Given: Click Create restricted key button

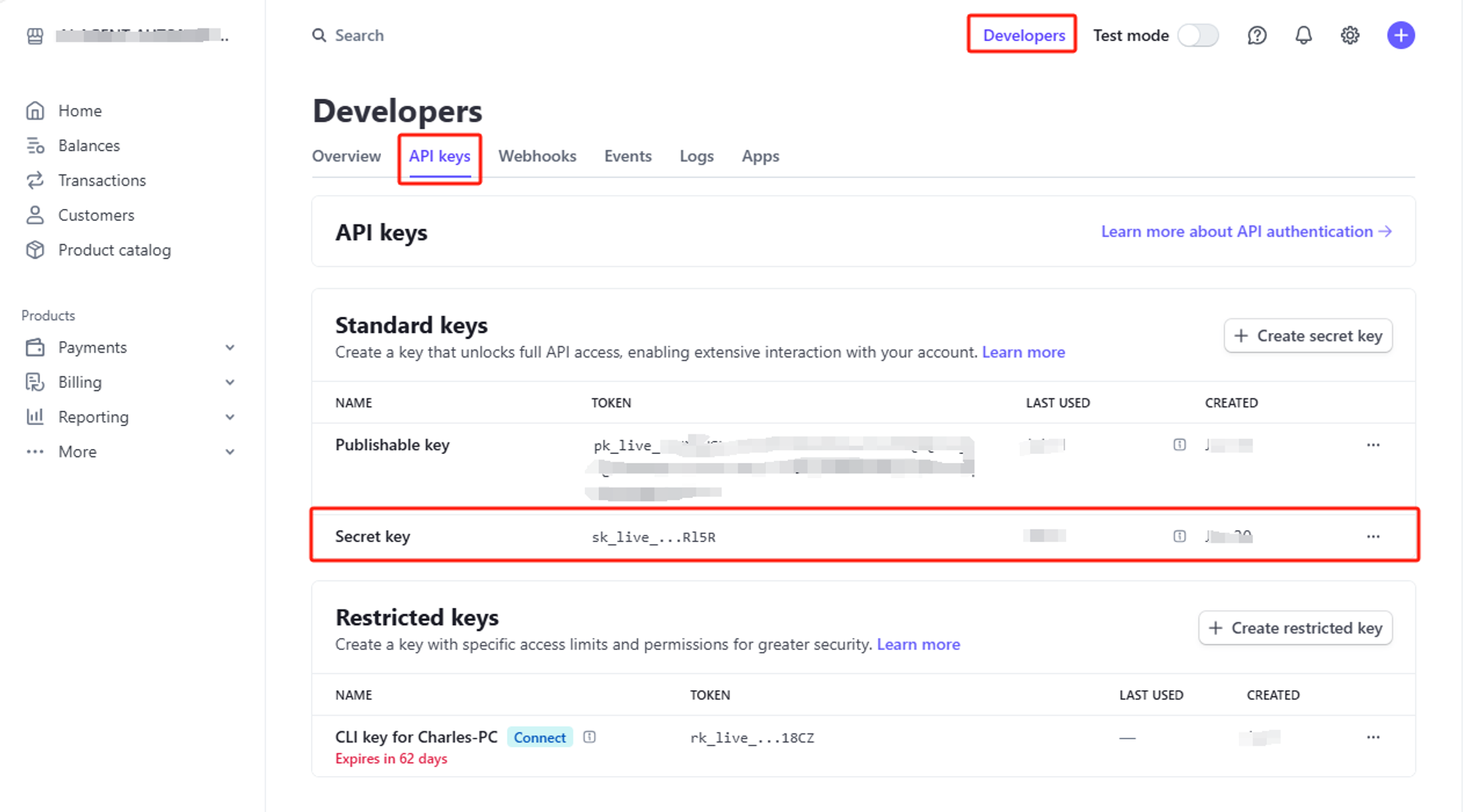Looking at the screenshot, I should [x=1295, y=628].
